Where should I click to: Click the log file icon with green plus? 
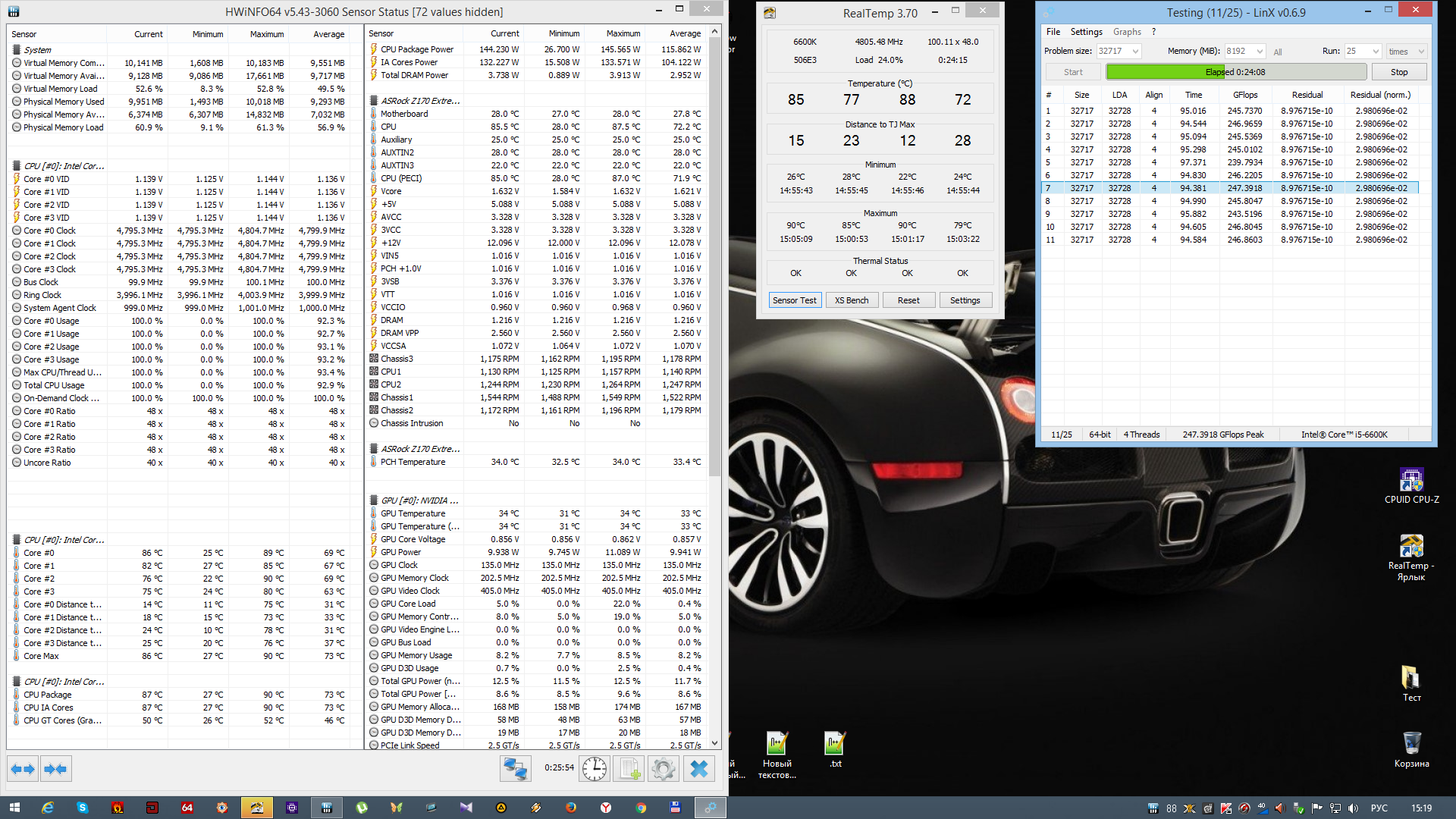(x=629, y=769)
